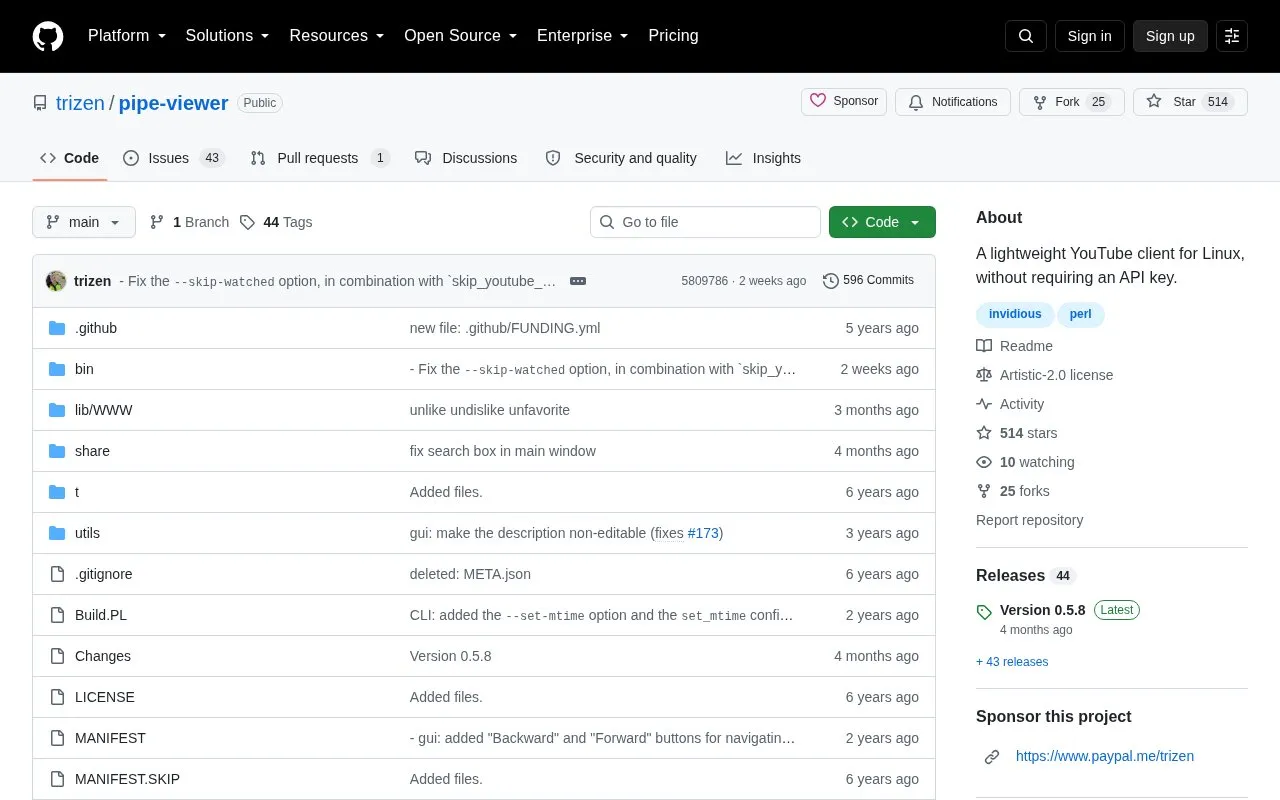Viewport: 1280px width, 800px height.
Task: Expand the green Code dropdown
Action: point(882,222)
